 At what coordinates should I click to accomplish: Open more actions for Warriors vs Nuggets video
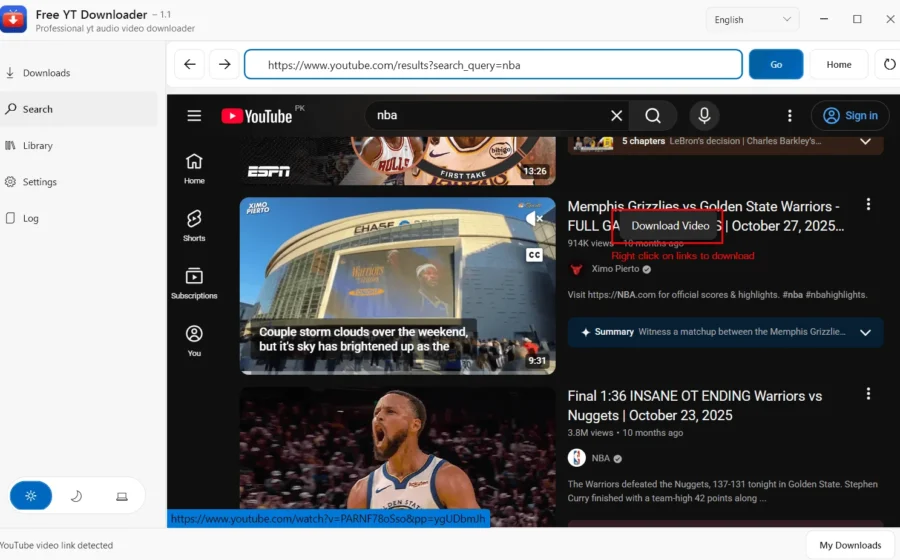pyautogui.click(x=868, y=394)
